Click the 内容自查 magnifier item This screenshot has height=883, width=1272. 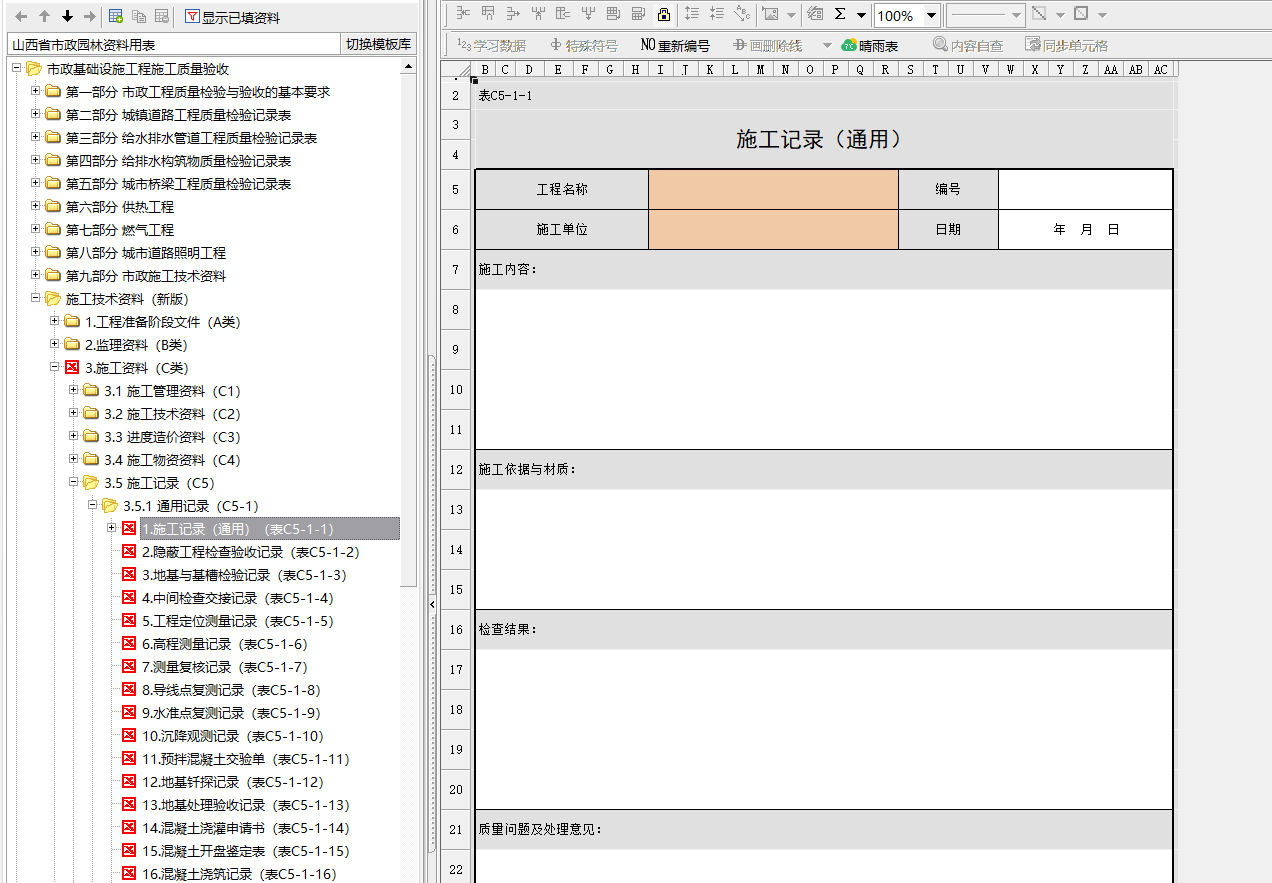point(967,45)
